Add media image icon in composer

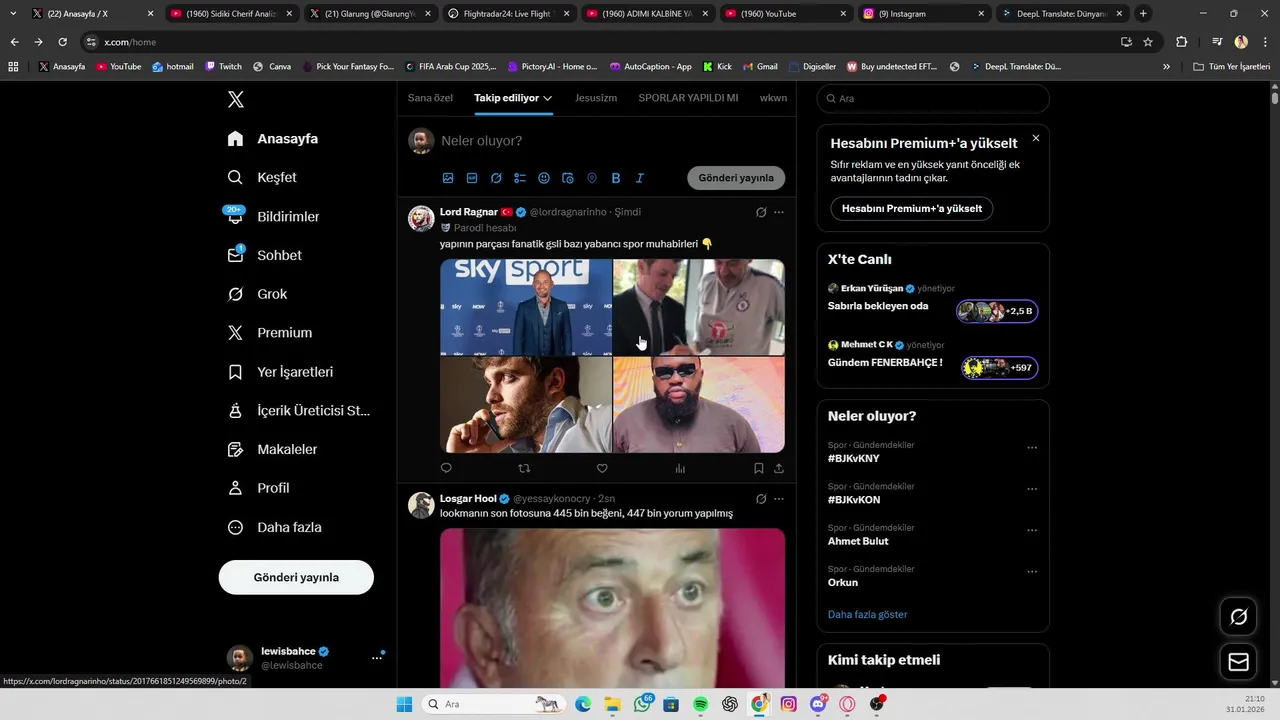tap(448, 178)
